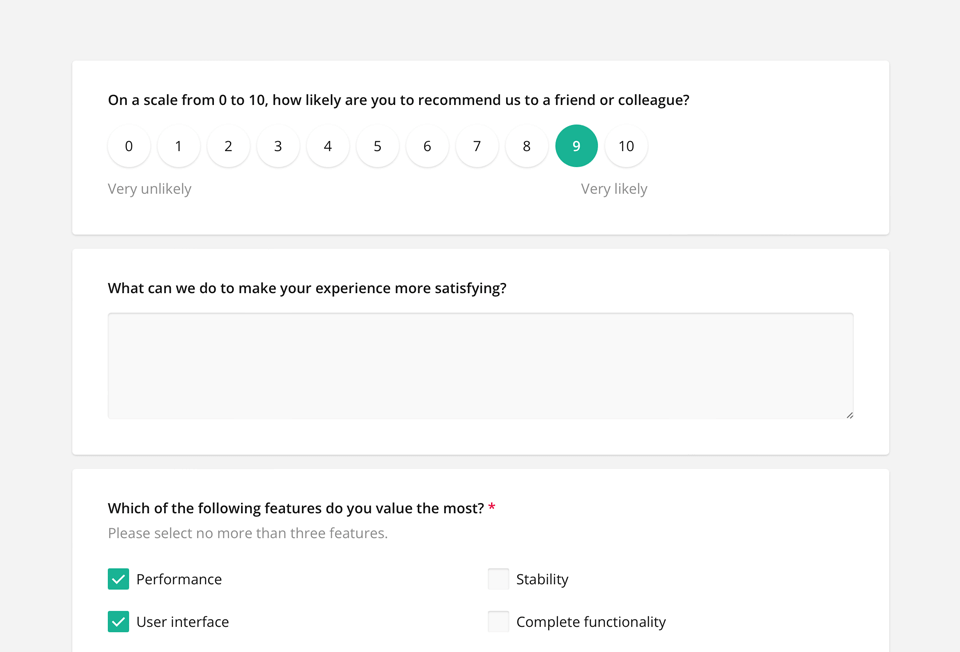Click the highlighted green 9 rating
Image resolution: width=960 pixels, height=652 pixels.
coord(576,146)
